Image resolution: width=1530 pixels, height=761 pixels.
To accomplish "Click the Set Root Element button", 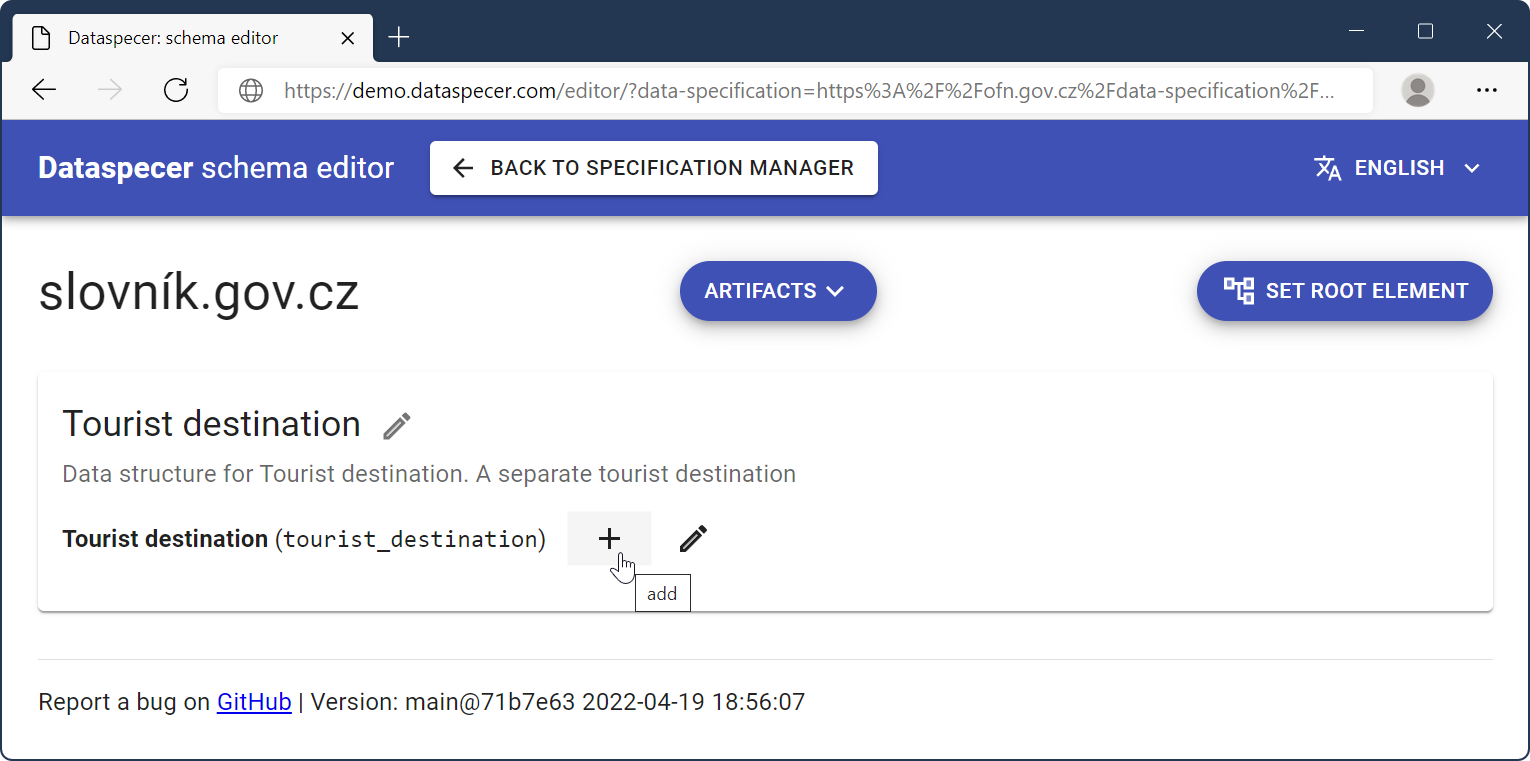I will point(1344,291).
